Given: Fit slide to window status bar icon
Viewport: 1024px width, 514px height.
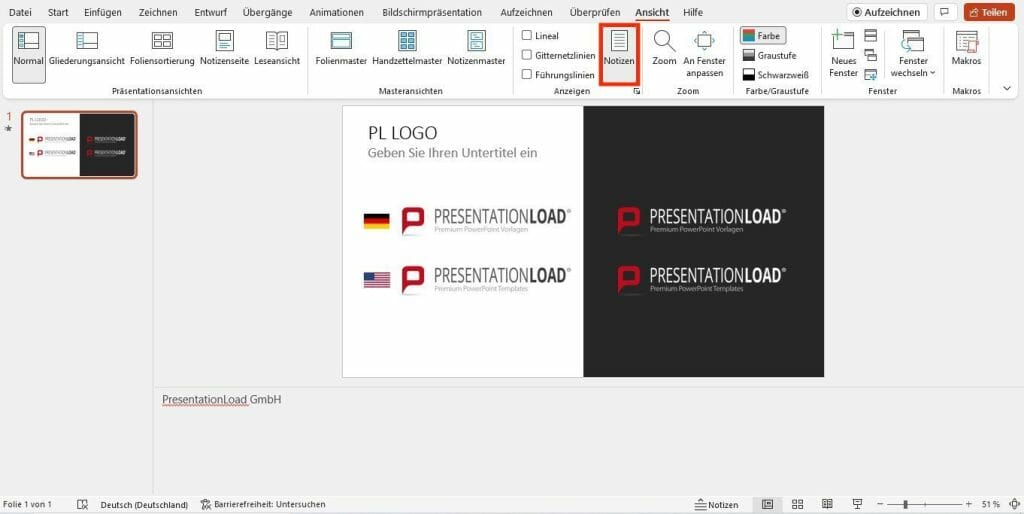Looking at the screenshot, I should pyautogui.click(x=1014, y=504).
